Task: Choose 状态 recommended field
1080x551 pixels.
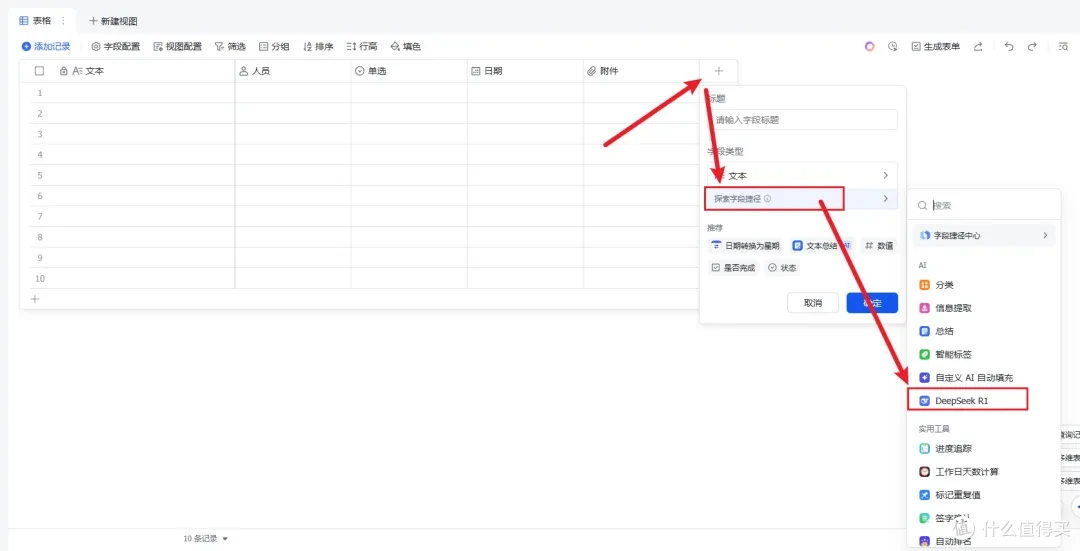Action: [782, 268]
